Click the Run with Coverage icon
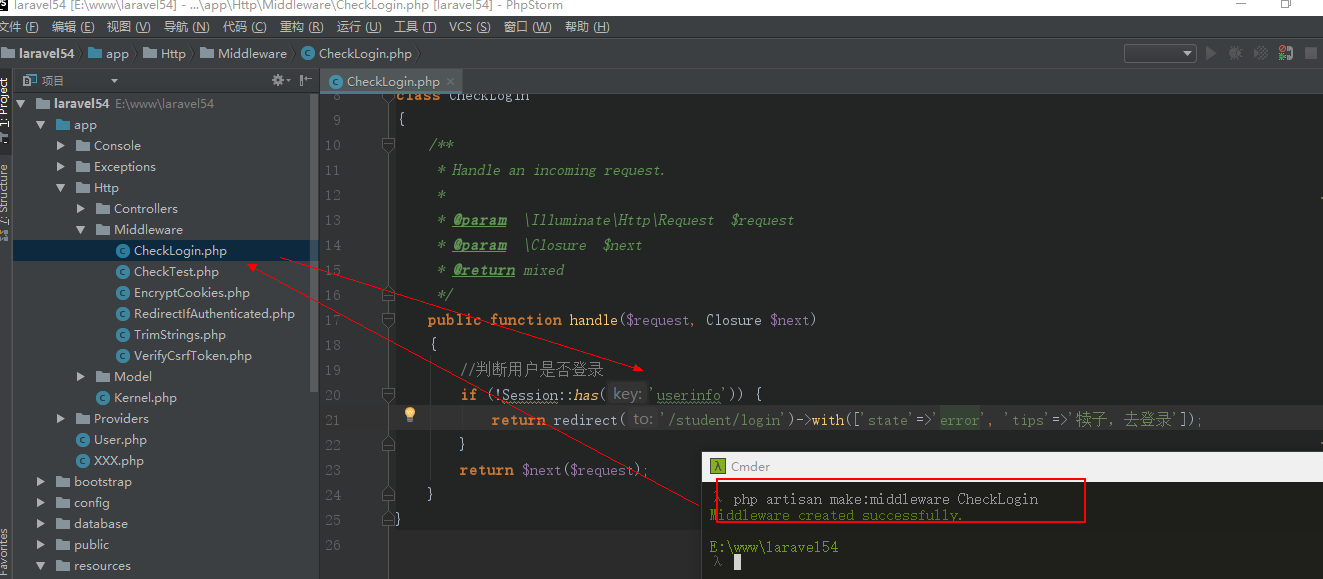The width and height of the screenshot is (1323, 579). (x=1261, y=53)
